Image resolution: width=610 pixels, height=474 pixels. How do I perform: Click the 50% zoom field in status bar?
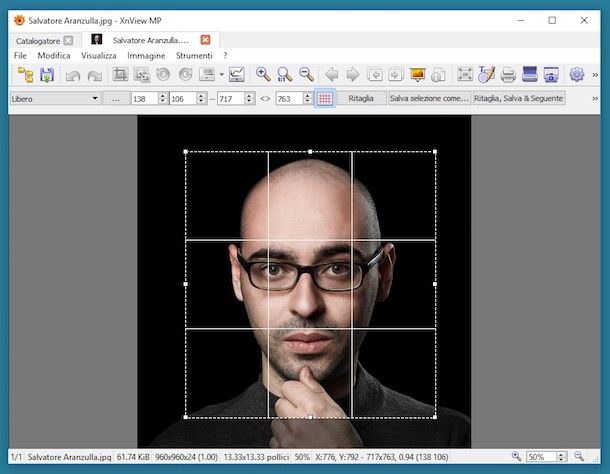click(x=541, y=457)
